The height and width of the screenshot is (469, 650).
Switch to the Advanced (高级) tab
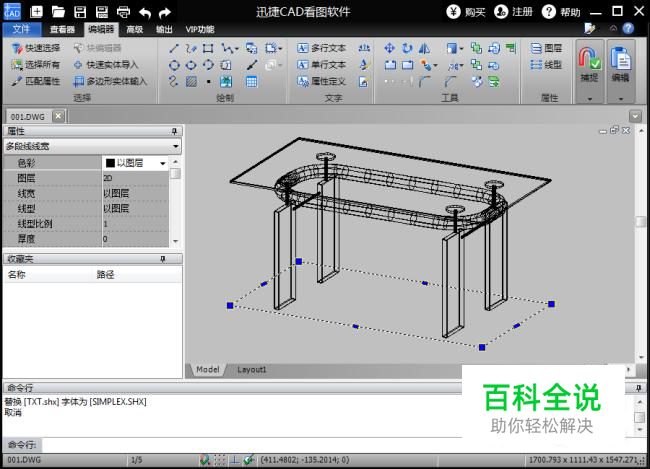(135, 29)
